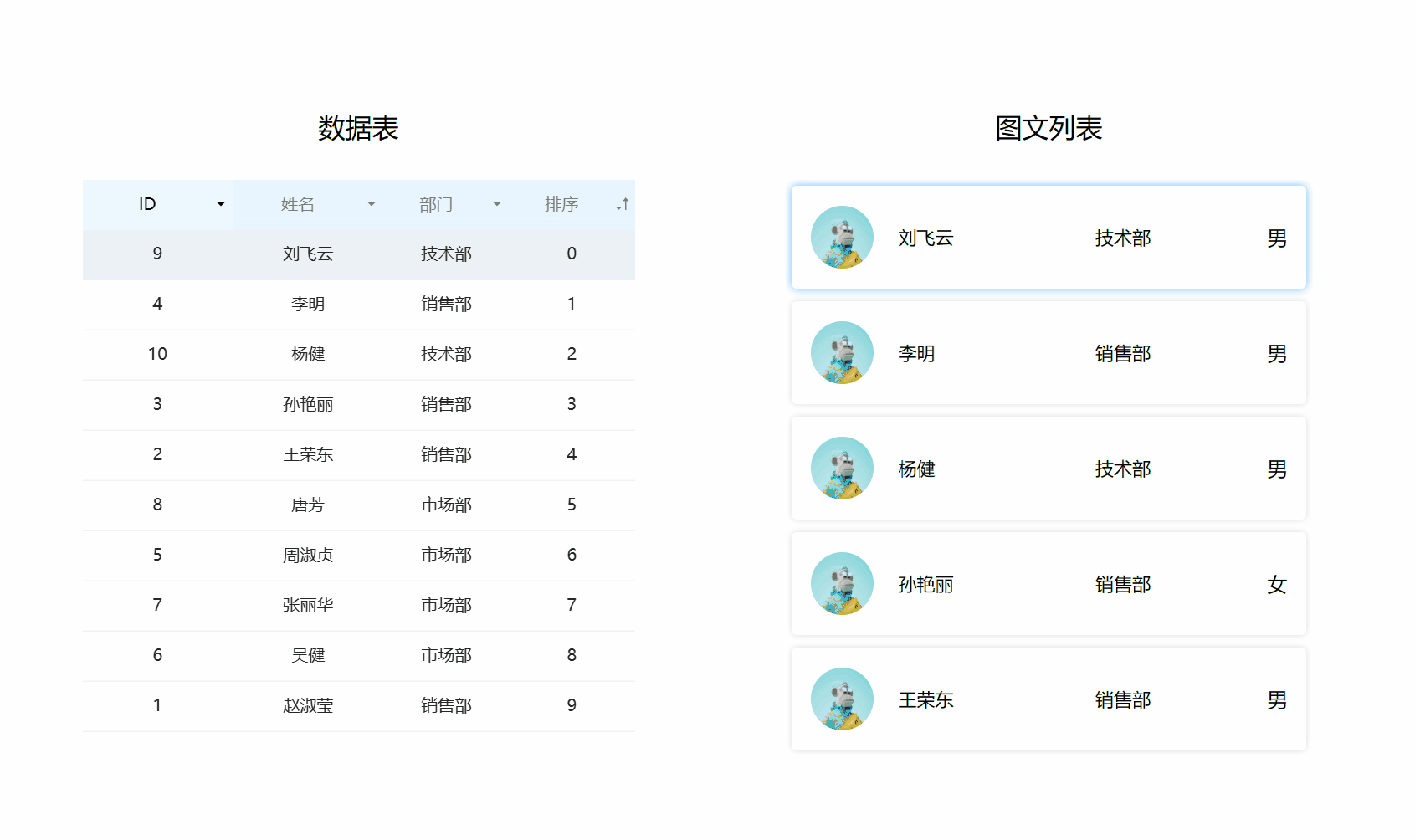Click ID cell 10 in 杨健 row
Image resolution: width=1415 pixels, height=840 pixels.
click(x=157, y=355)
